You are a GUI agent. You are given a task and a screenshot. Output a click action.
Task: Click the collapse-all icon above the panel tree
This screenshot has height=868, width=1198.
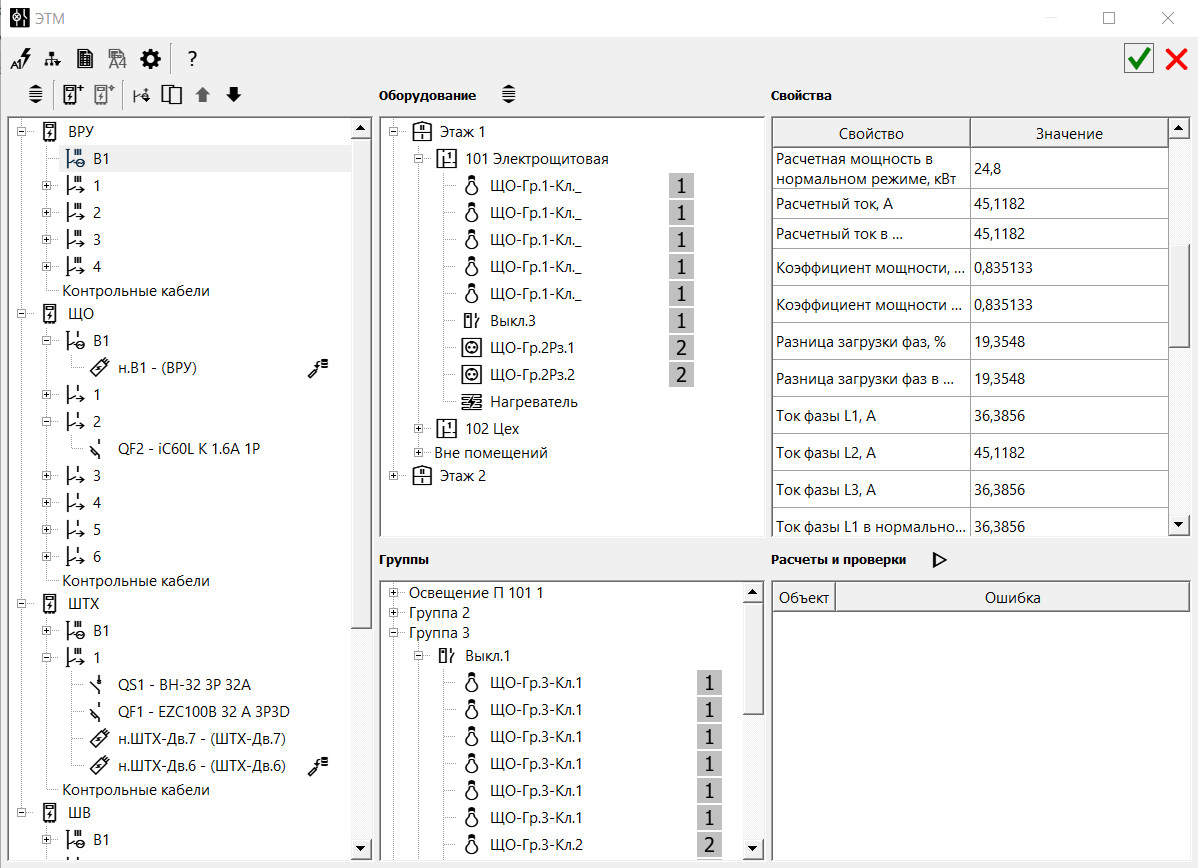pos(36,95)
